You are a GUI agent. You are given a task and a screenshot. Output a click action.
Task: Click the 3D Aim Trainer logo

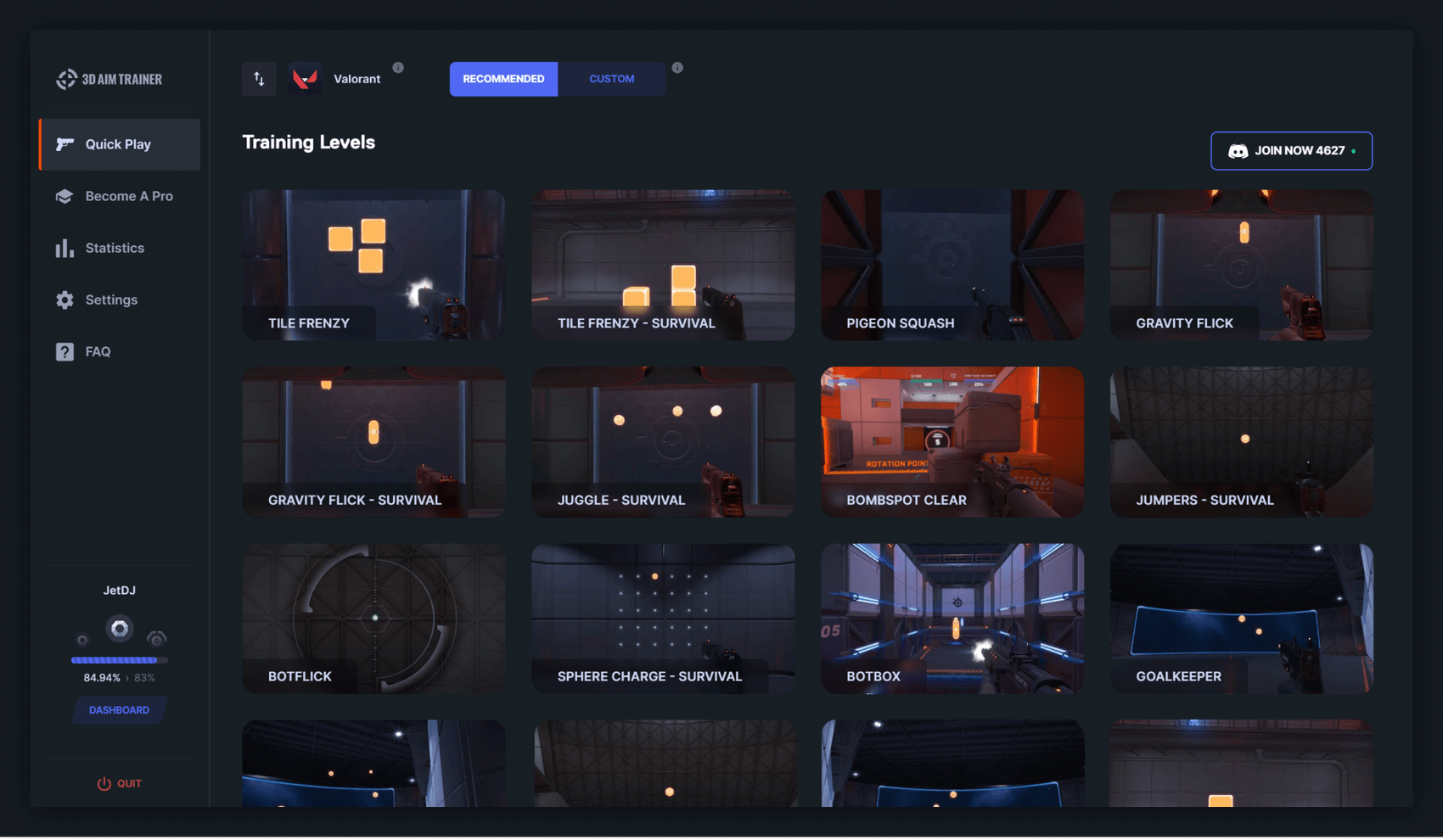coord(109,79)
